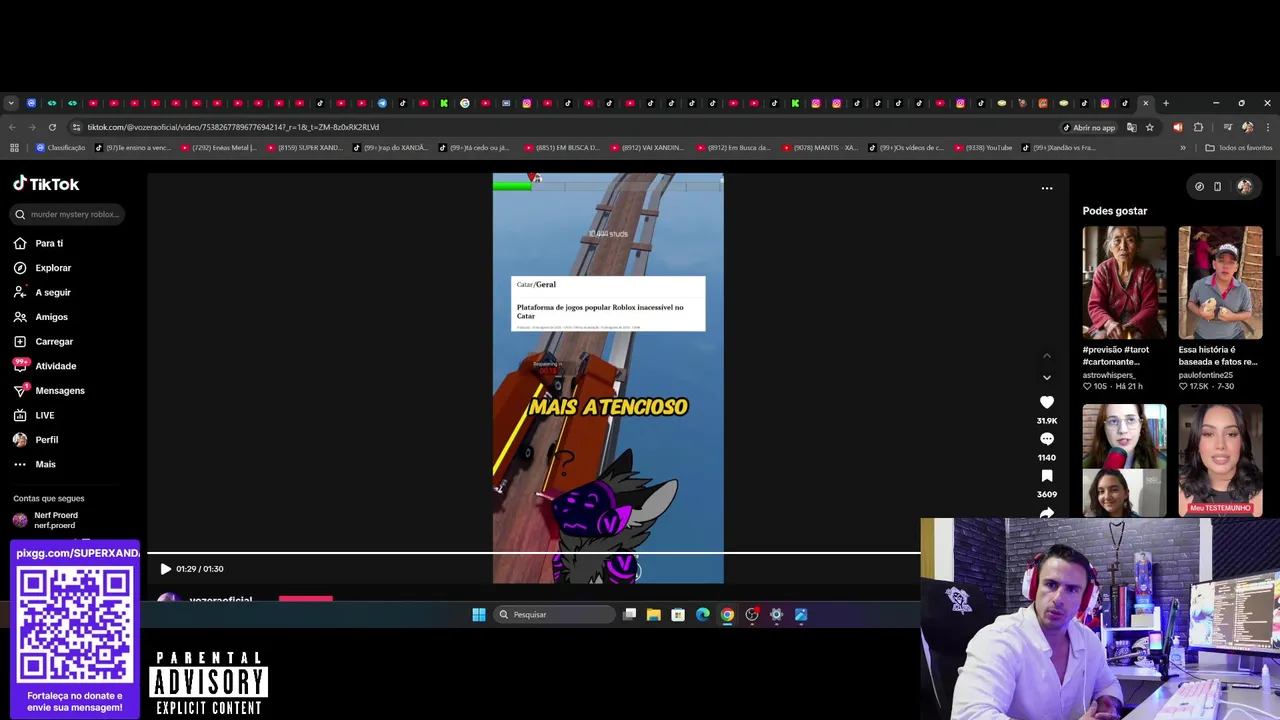Screen dimensions: 1280x720
Task: Open Task View on taskbar
Action: click(629, 615)
